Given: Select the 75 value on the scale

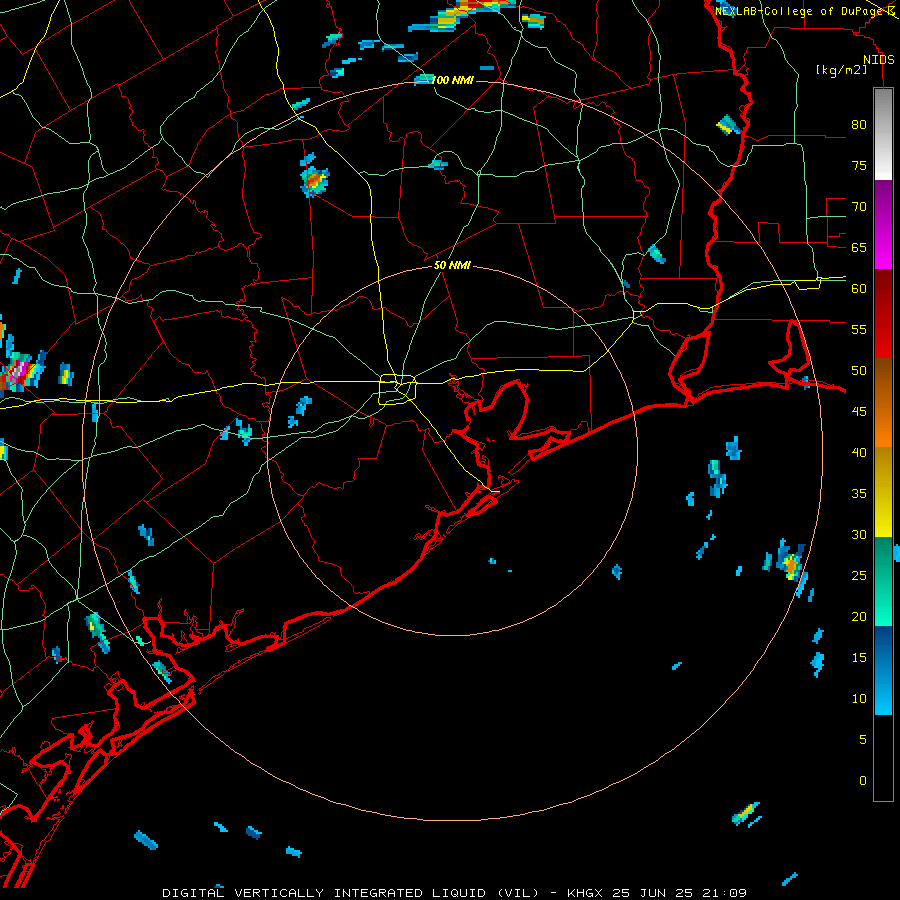Looking at the screenshot, I should point(859,165).
